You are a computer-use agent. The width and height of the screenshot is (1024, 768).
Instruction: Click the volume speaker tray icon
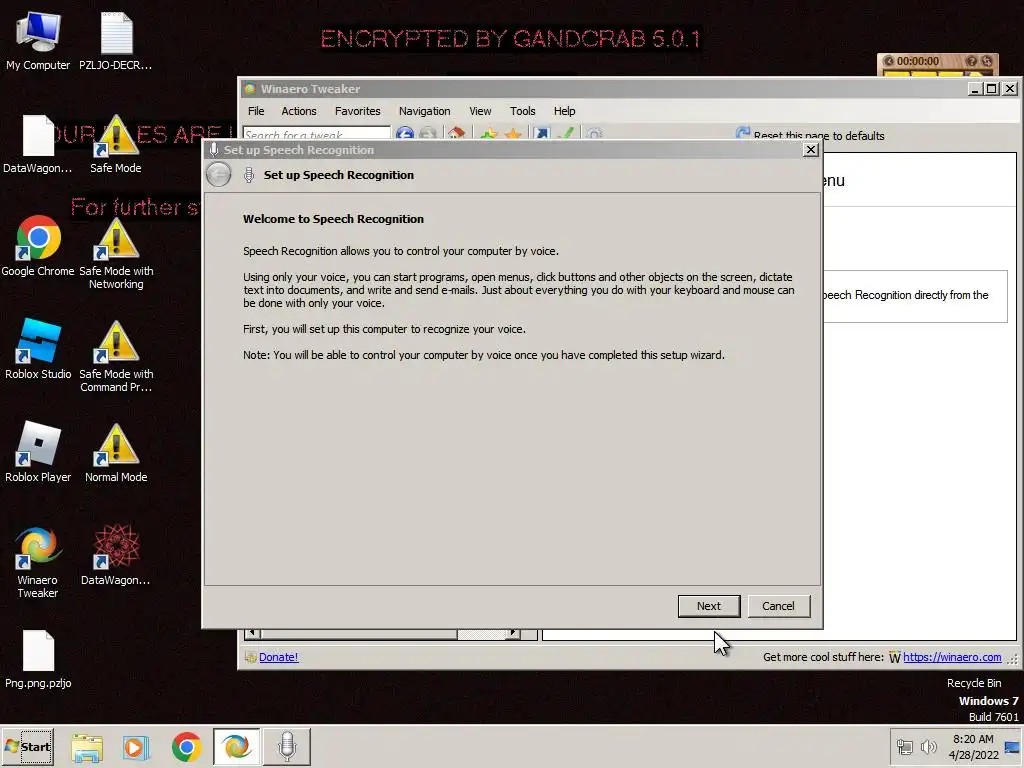pos(928,747)
